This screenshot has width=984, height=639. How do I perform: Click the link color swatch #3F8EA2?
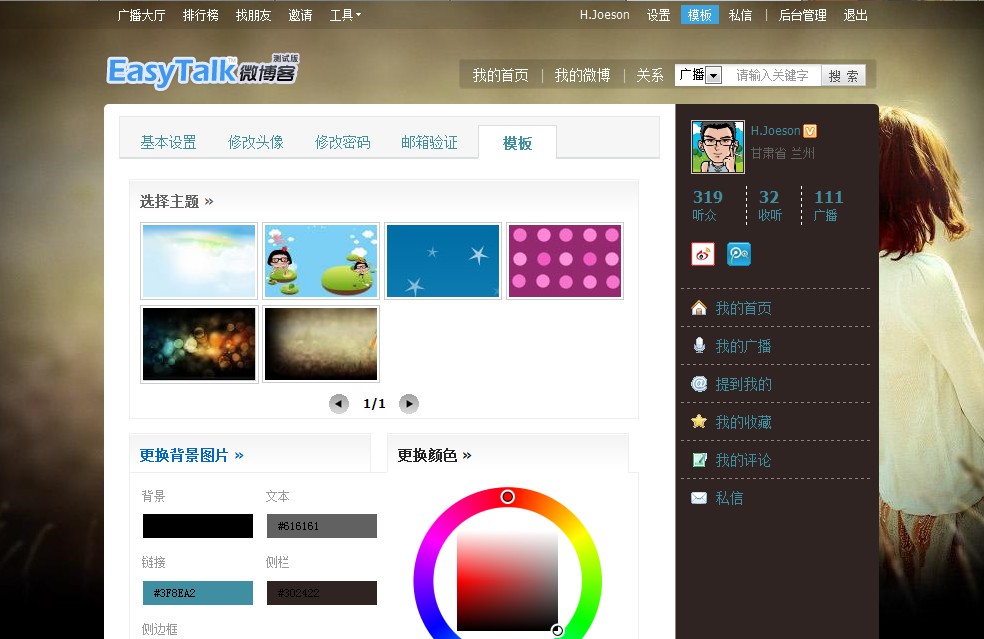pyautogui.click(x=197, y=592)
